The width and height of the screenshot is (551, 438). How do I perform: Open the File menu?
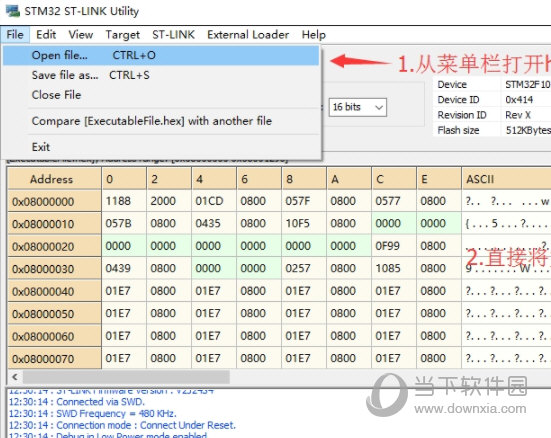[x=15, y=35]
